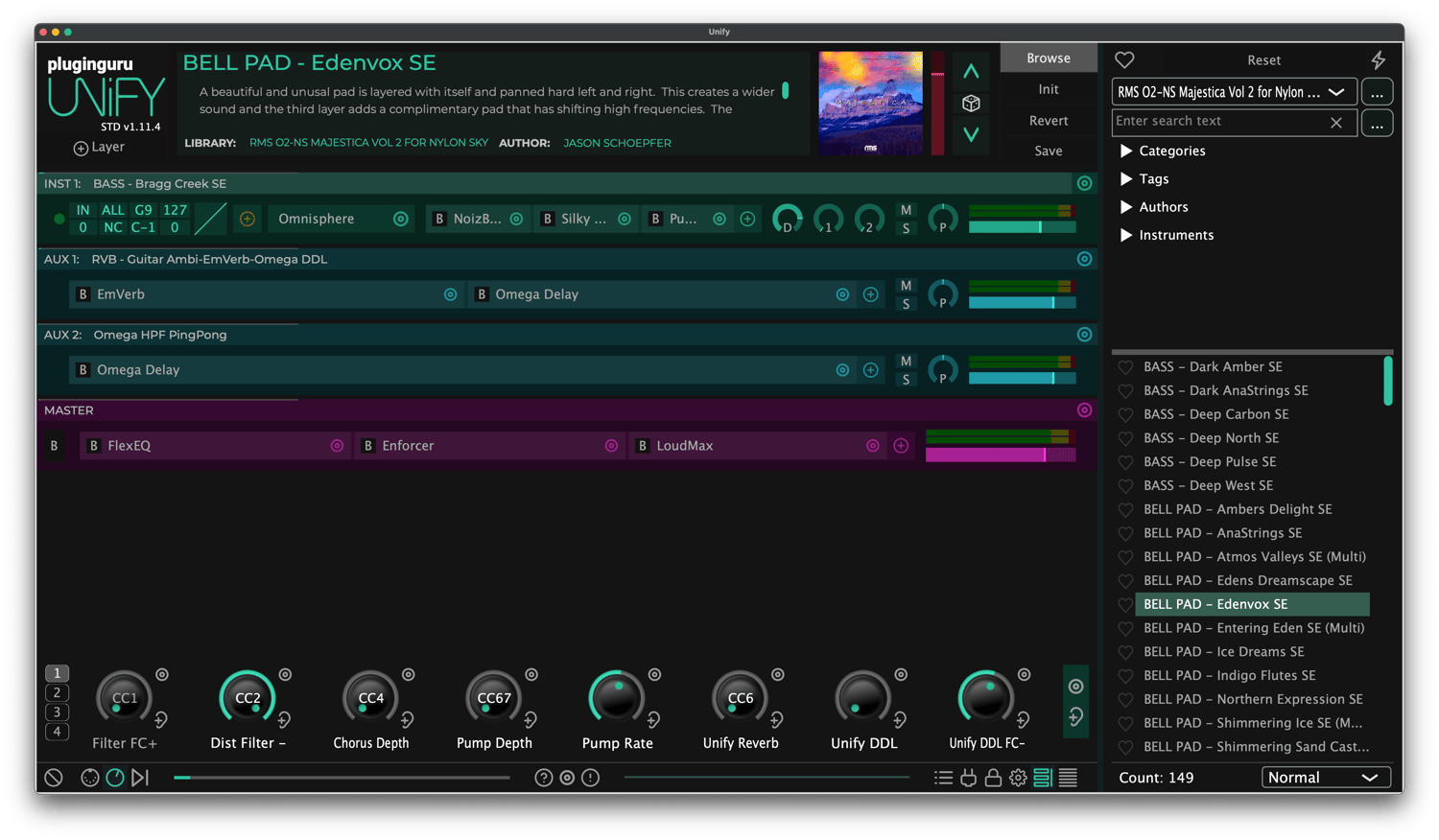The image size is (1439, 840).
Task: Click the random patch dice icon
Action: 971,103
